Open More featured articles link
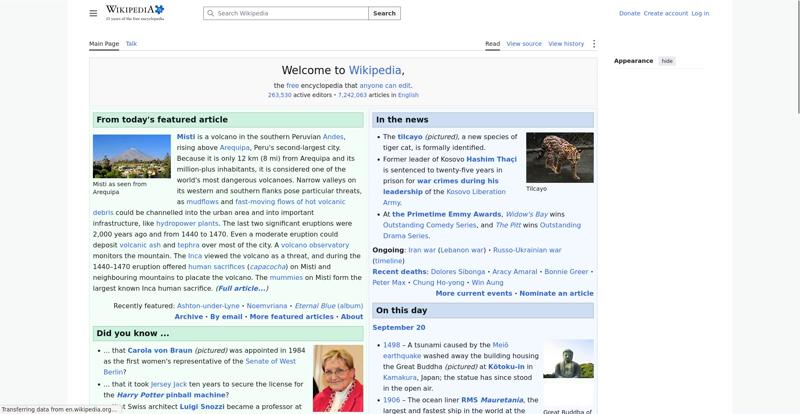Viewport: 800px width, 414px height. point(291,316)
